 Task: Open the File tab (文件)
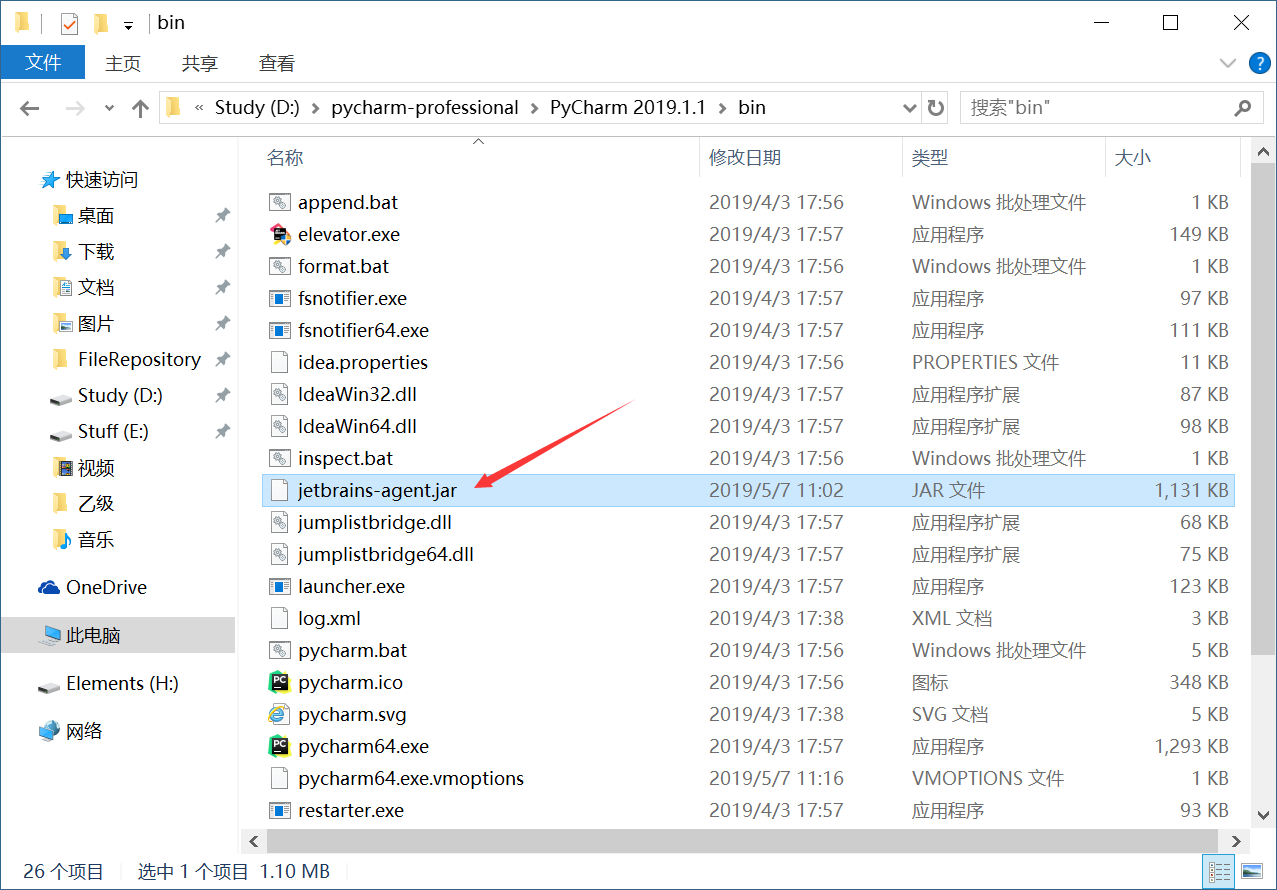click(43, 62)
